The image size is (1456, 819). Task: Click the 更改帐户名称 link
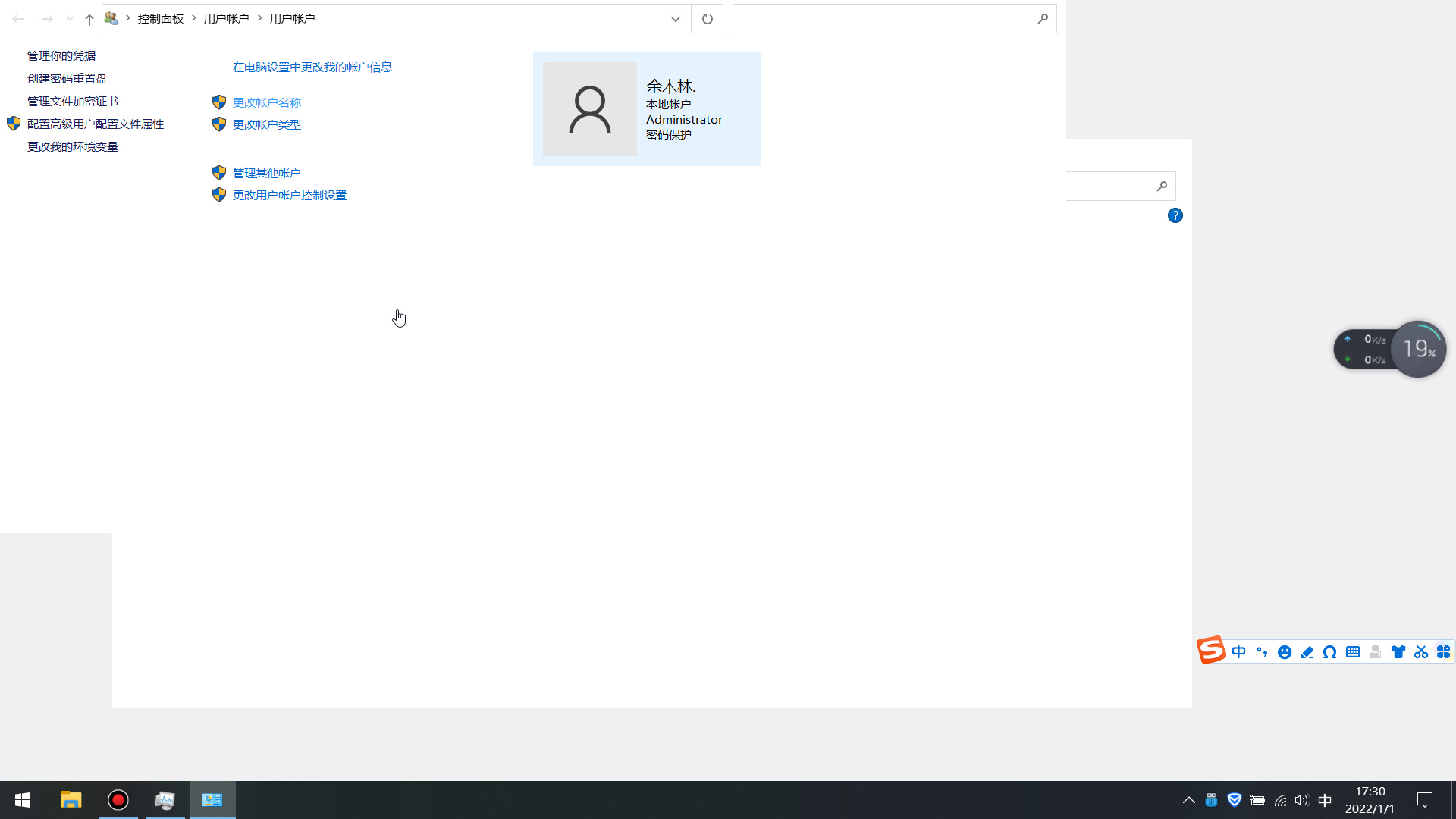[266, 102]
